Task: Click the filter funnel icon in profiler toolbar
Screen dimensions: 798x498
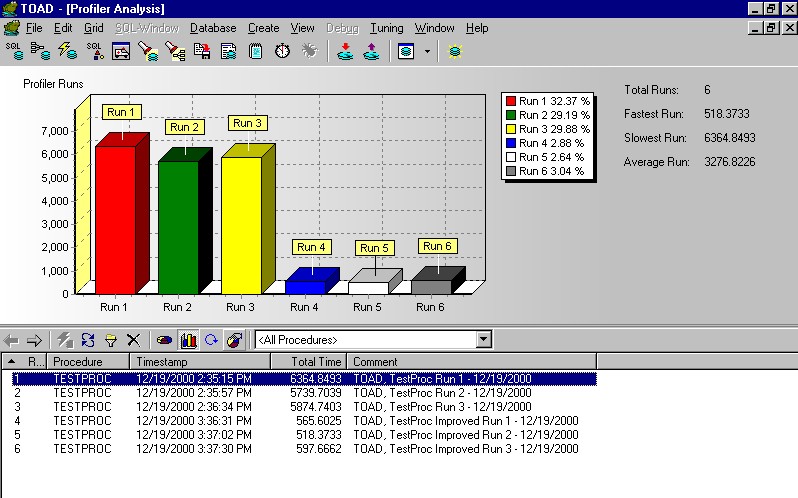Action: tap(110, 340)
